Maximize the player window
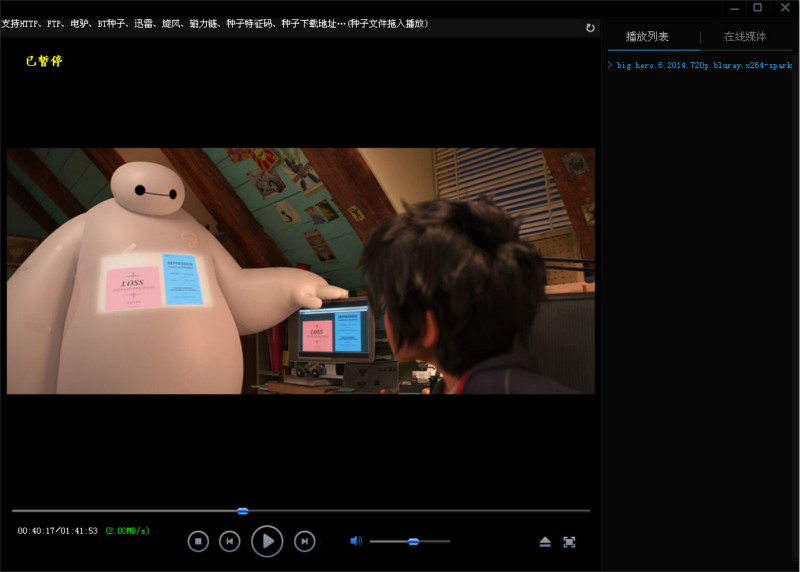 pos(757,8)
